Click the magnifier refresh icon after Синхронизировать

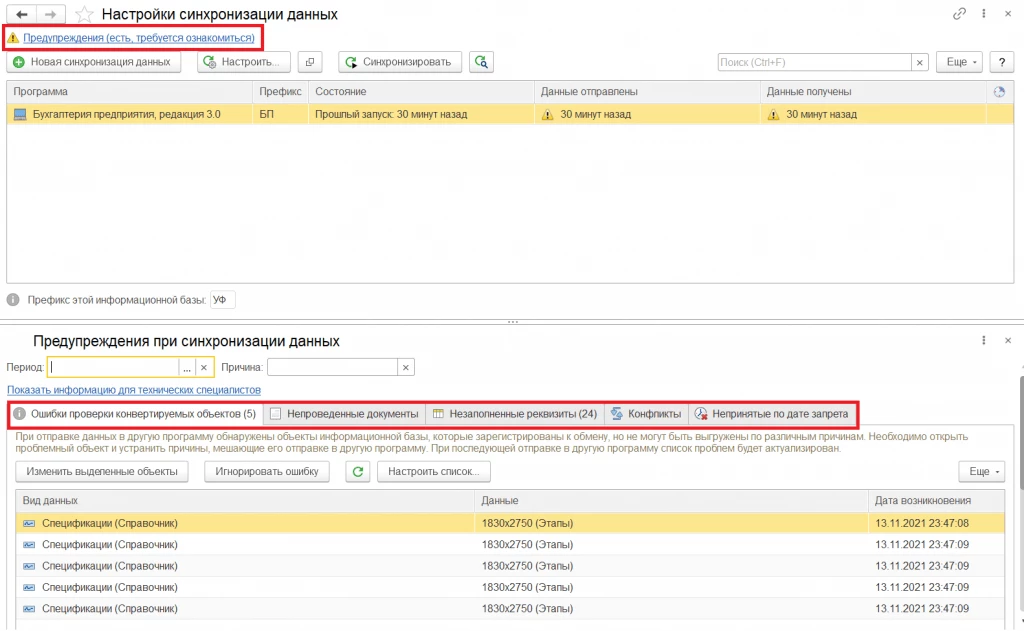coord(481,62)
